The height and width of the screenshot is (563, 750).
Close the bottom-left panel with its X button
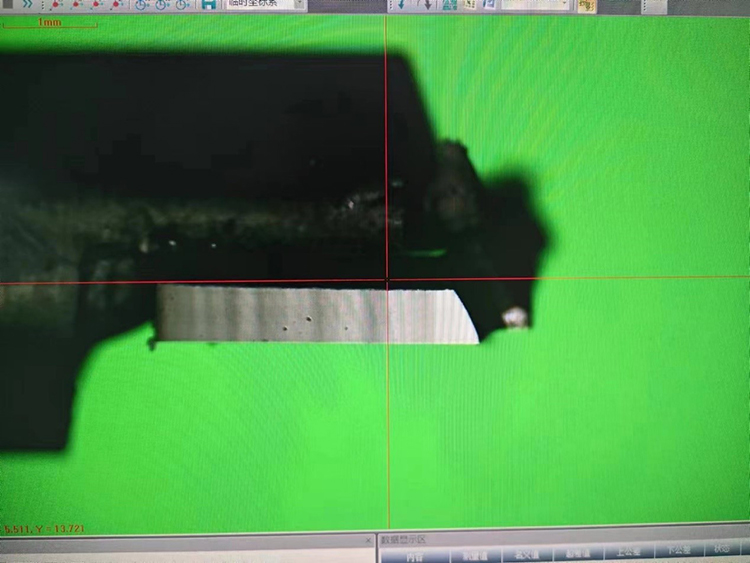click(x=366, y=540)
